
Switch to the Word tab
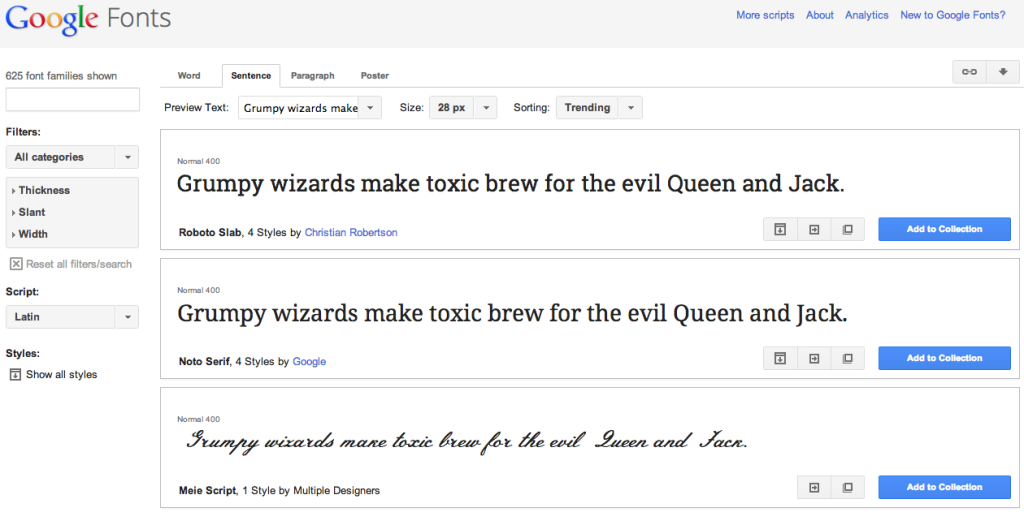point(189,76)
